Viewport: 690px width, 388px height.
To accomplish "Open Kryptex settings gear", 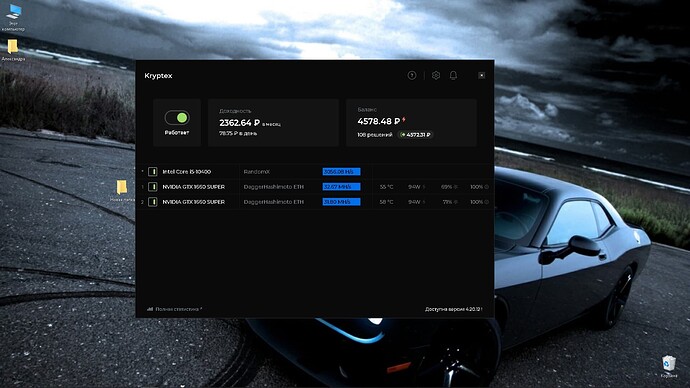I will coord(436,76).
